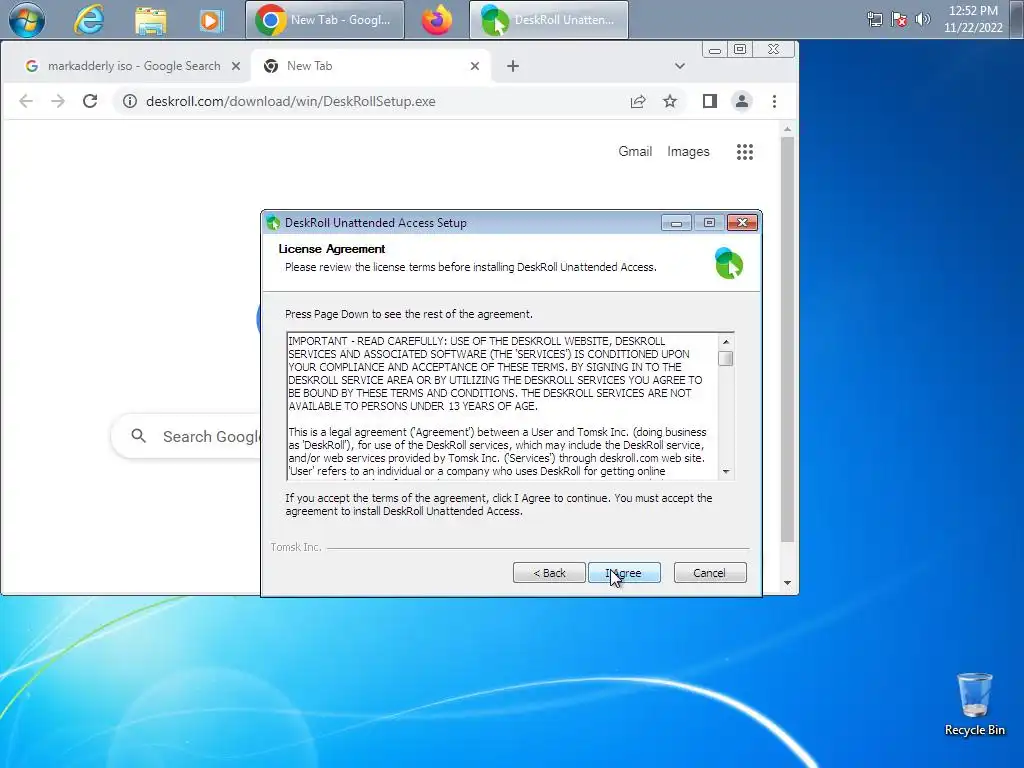Click the Back button in setup
This screenshot has height=768, width=1024.
tap(549, 573)
